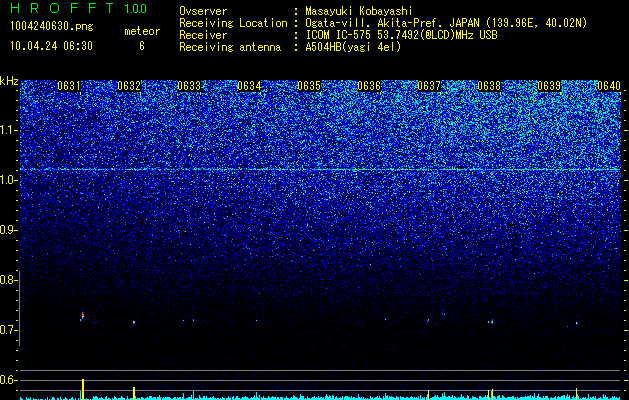Click the HROFFT title text

coord(62,8)
